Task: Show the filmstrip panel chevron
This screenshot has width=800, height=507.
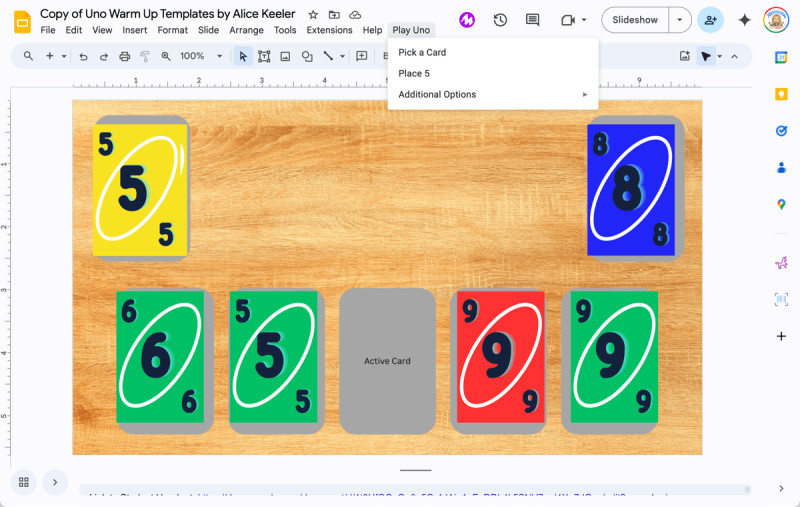Action: 55,482
